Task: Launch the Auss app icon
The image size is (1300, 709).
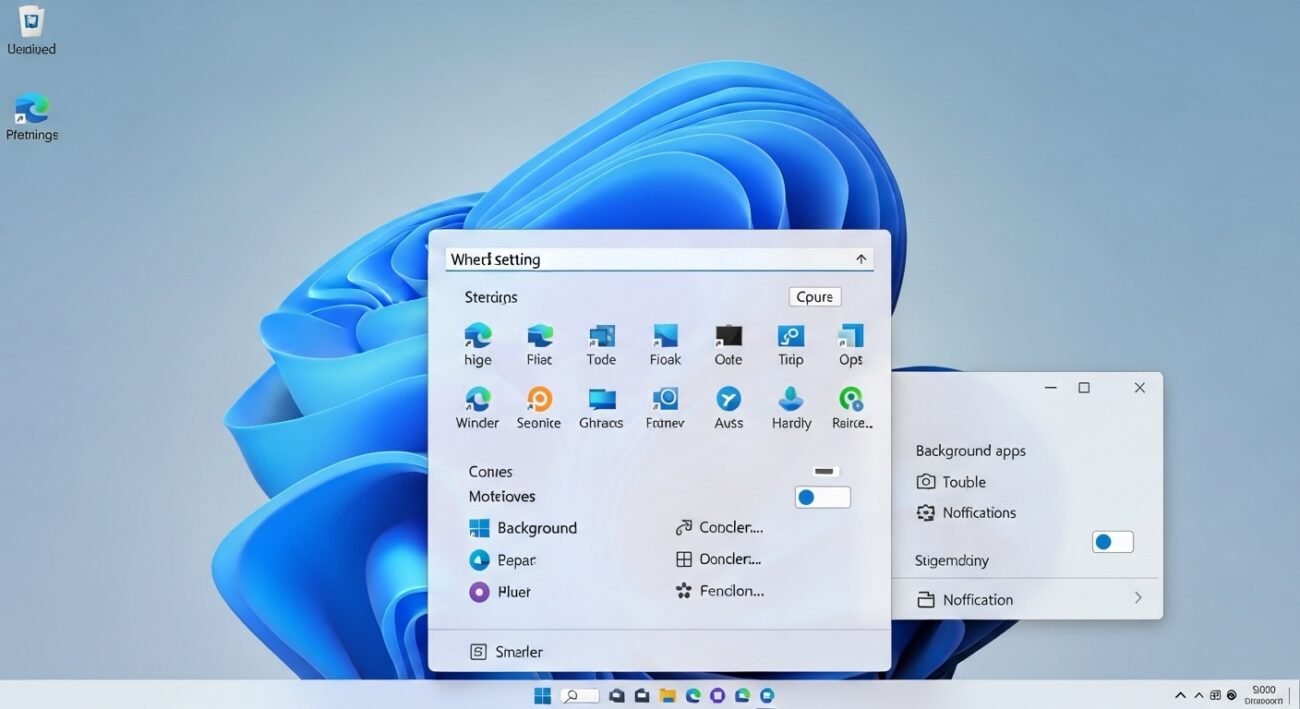Action: [x=729, y=400]
